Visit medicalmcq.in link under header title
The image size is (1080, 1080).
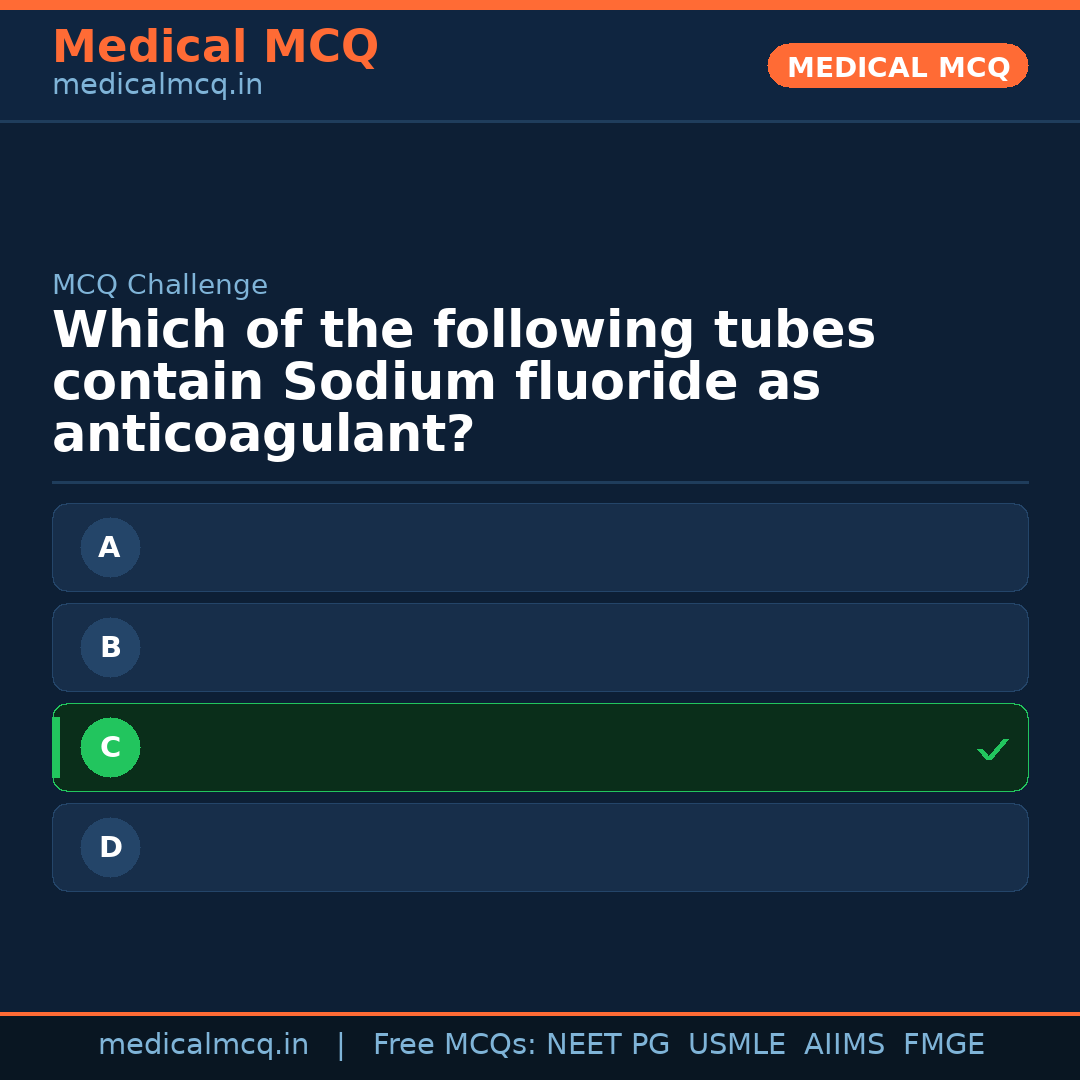[x=157, y=86]
